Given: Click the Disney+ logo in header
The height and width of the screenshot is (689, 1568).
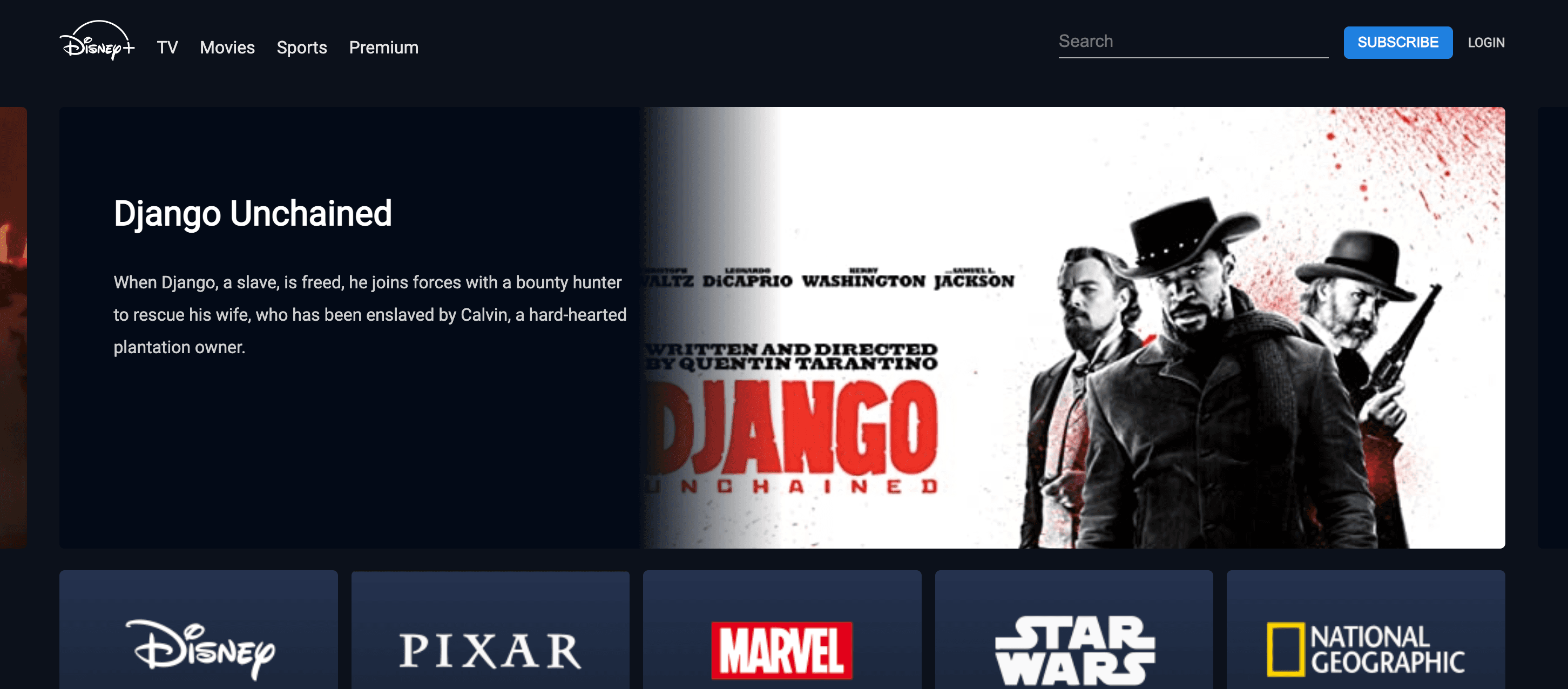Looking at the screenshot, I should tap(97, 40).
